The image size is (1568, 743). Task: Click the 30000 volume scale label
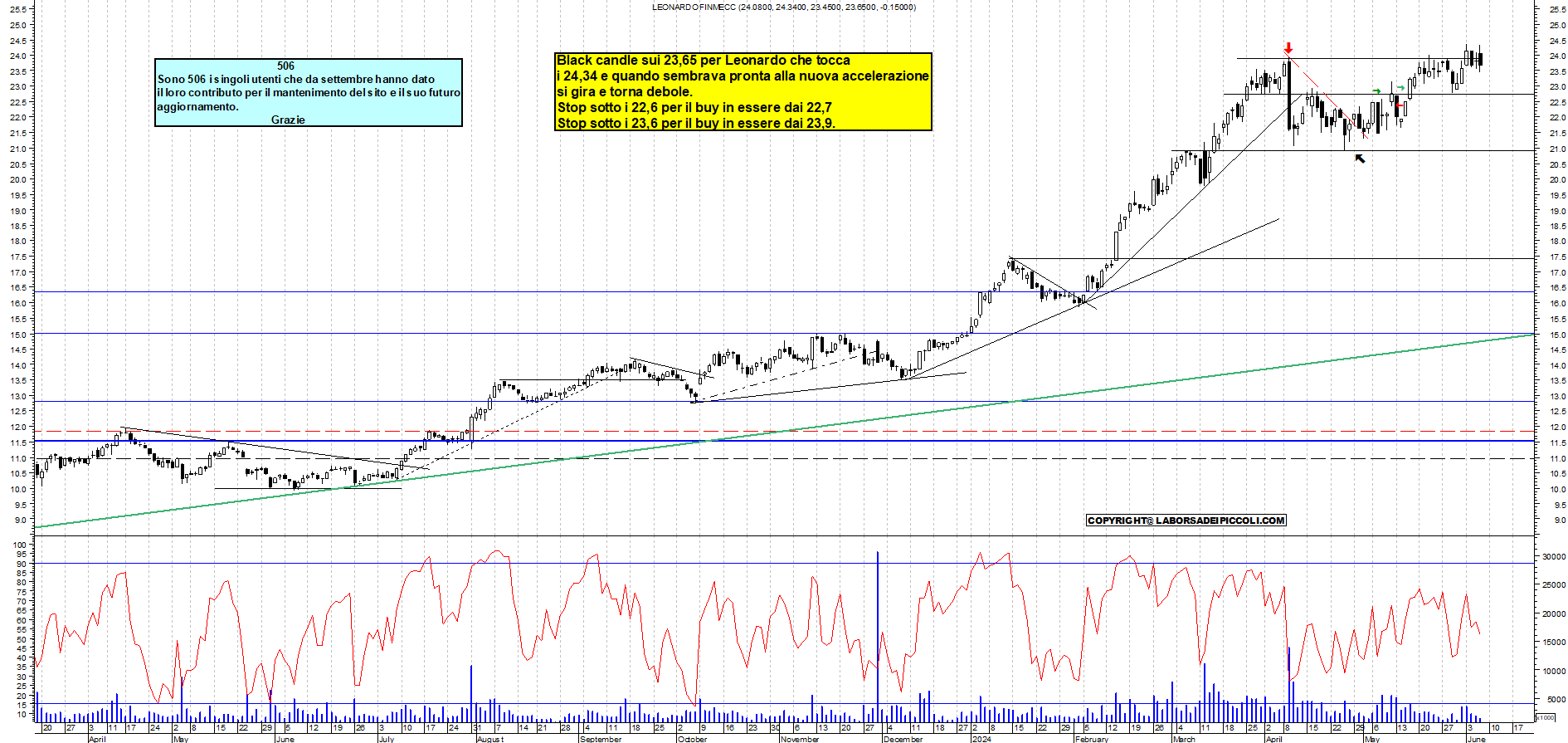[1553, 557]
